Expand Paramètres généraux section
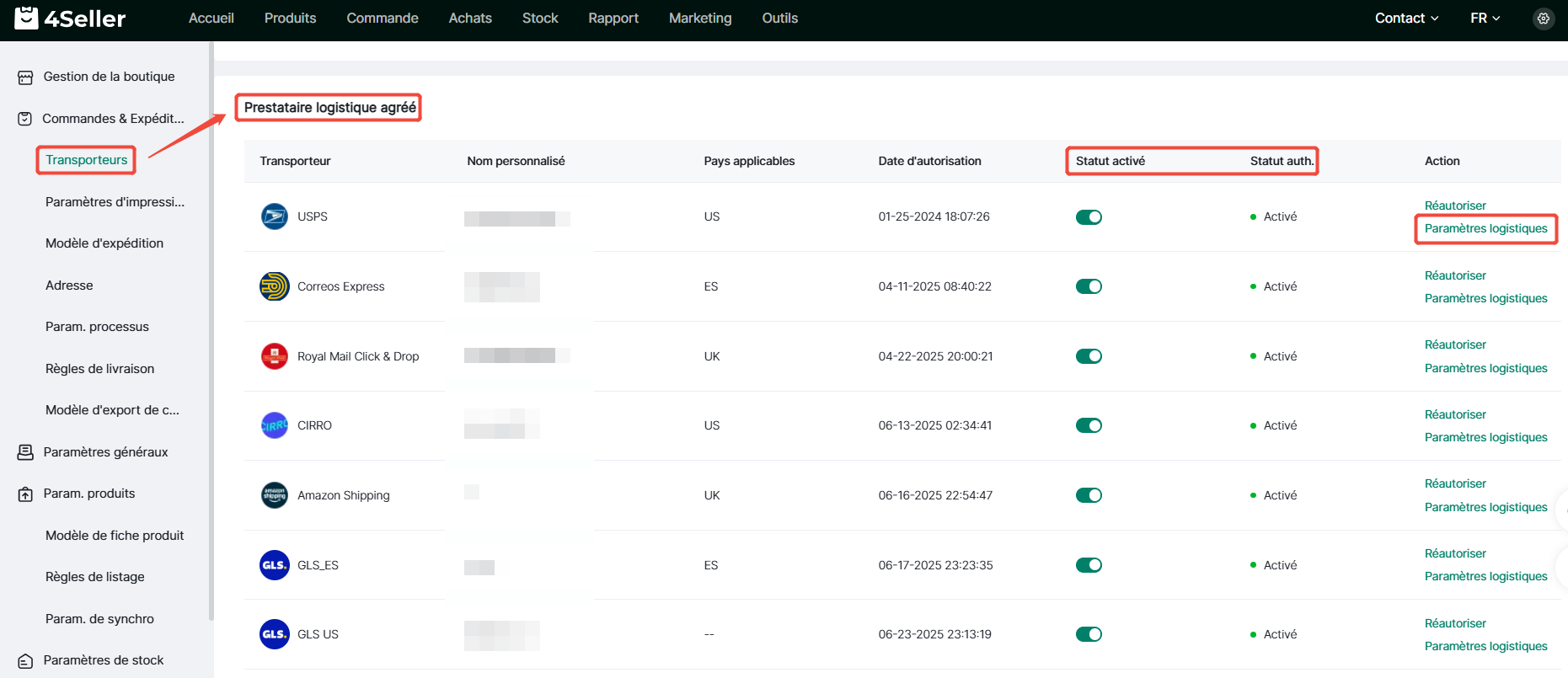Screen dimensions: 1568x678 (x=105, y=452)
